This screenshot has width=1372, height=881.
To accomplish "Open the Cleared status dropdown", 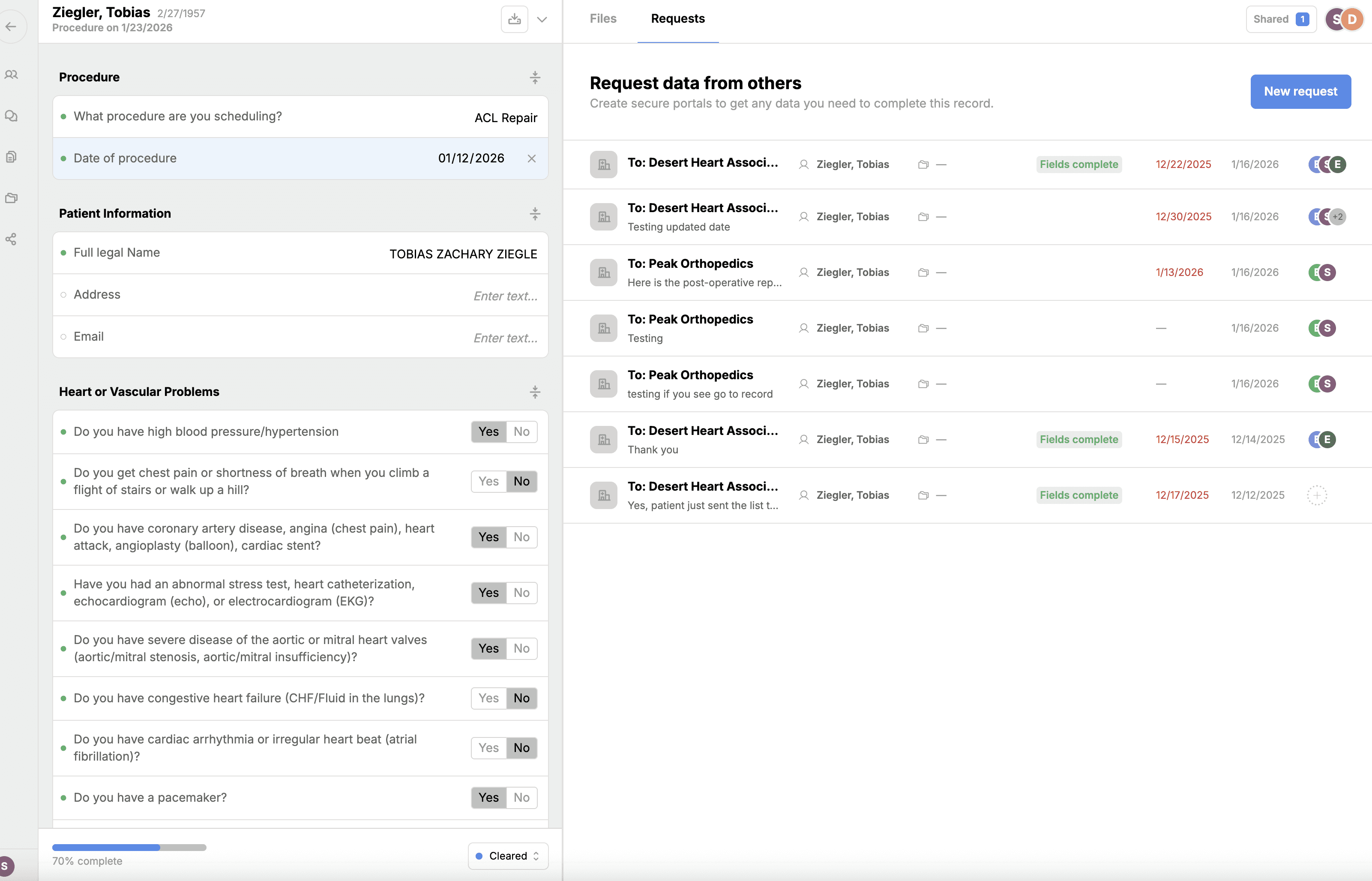I will pos(508,855).
